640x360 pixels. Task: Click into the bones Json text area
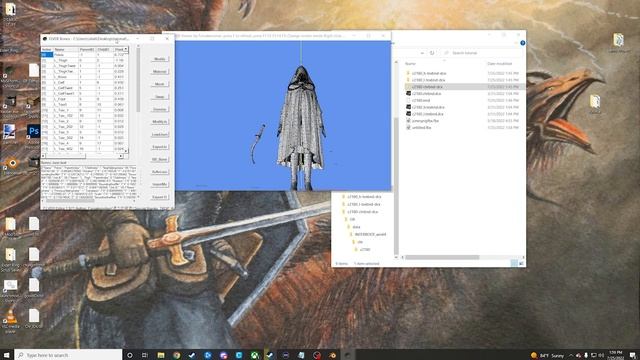click(88, 183)
